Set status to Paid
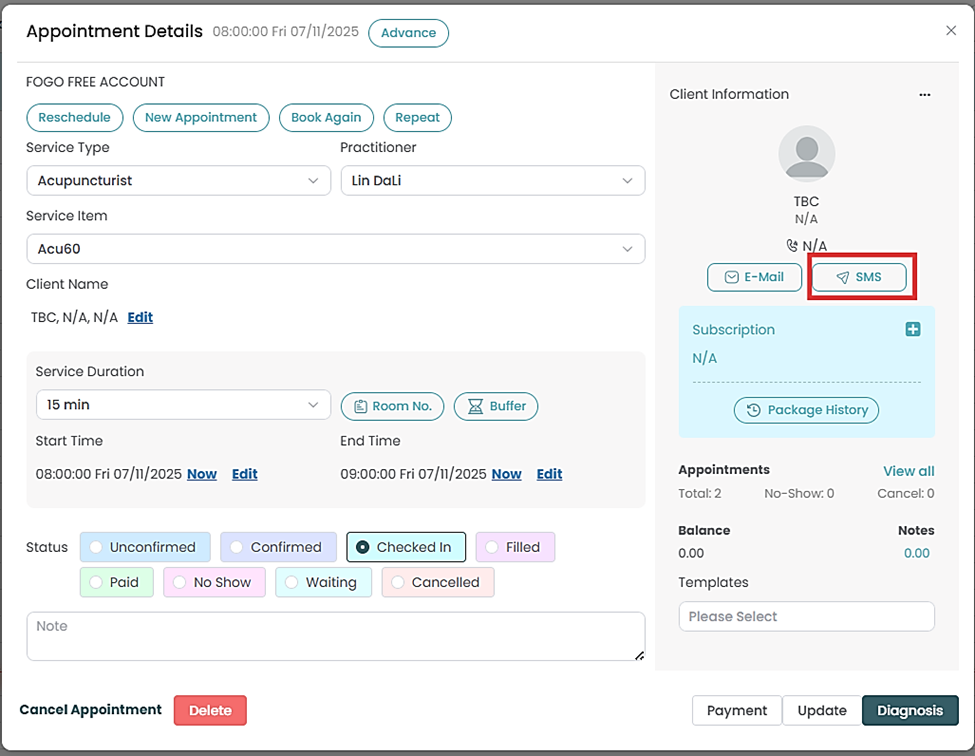 pos(97,582)
